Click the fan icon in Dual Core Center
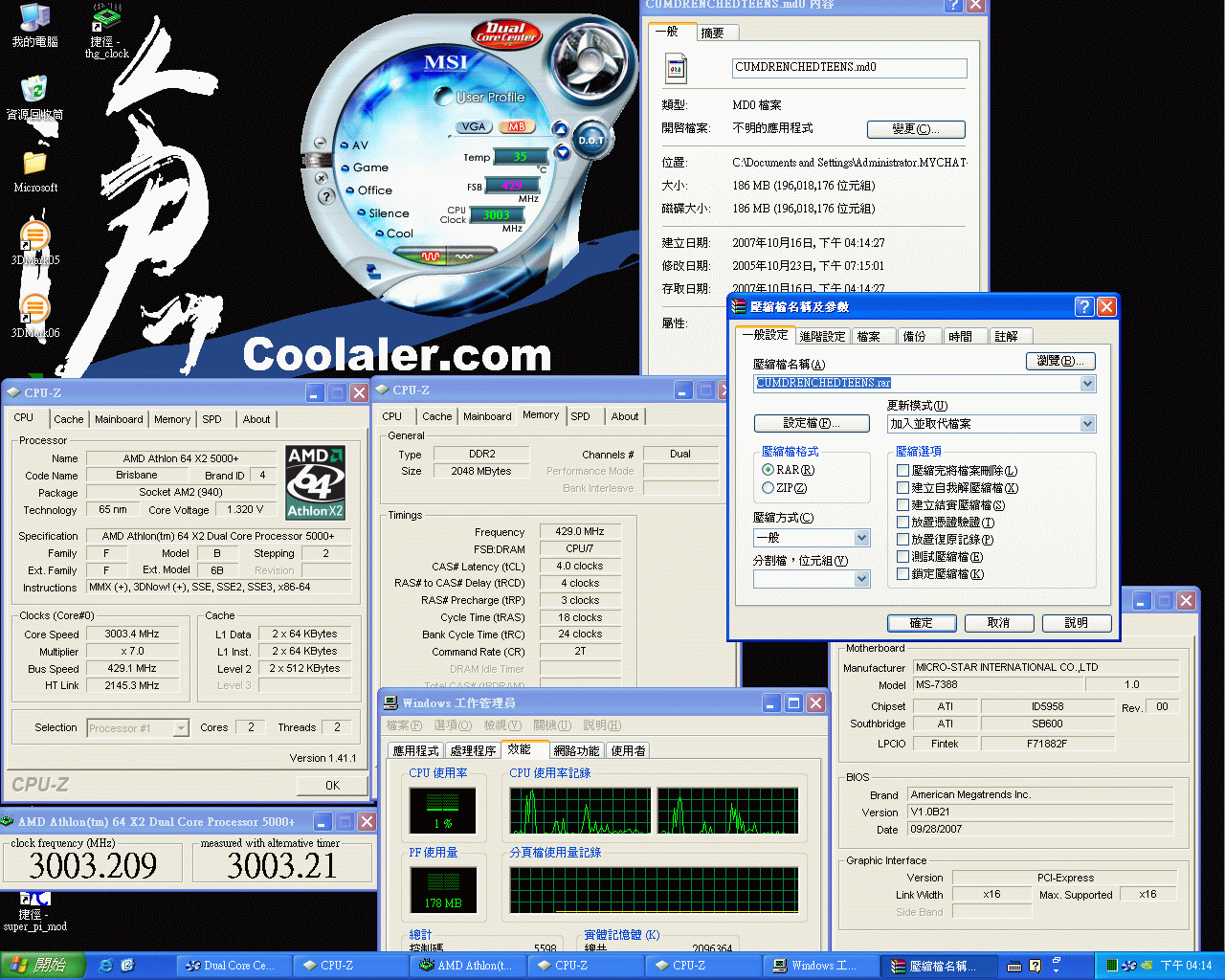The width and height of the screenshot is (1225, 980). [x=590, y=60]
